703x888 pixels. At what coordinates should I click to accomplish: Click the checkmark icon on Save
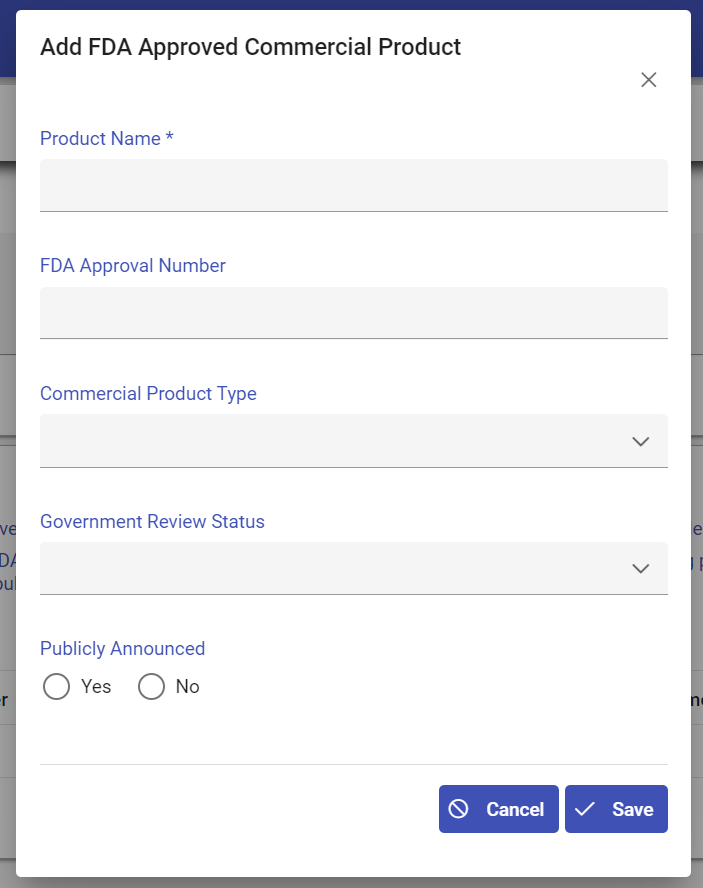585,809
